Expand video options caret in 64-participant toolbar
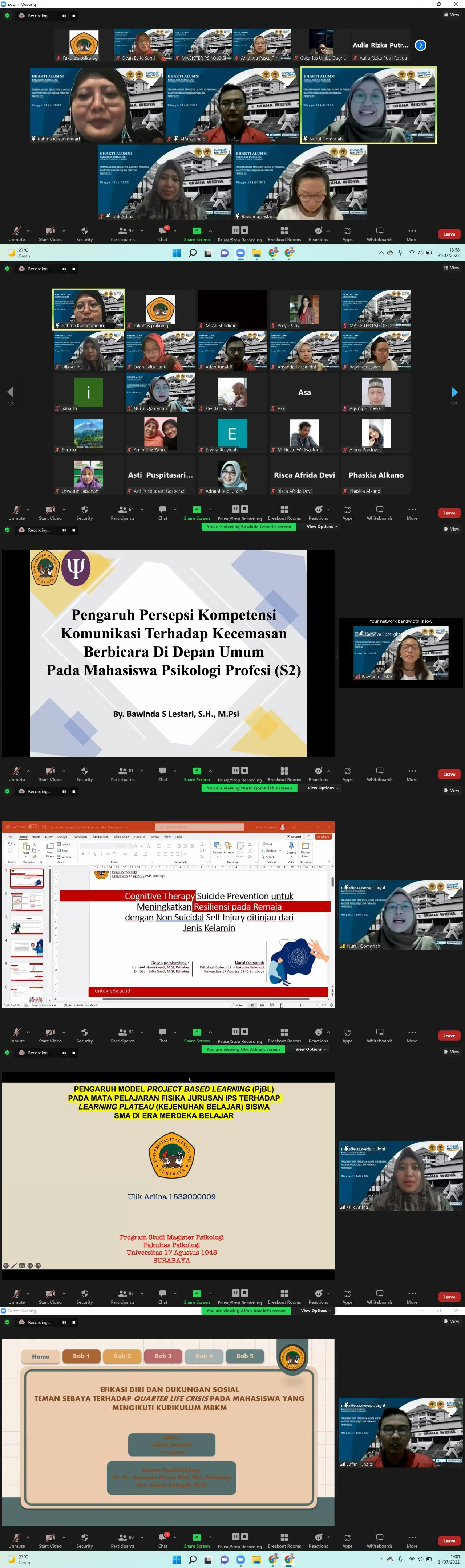This screenshot has height=1568, width=465. pyautogui.click(x=63, y=510)
